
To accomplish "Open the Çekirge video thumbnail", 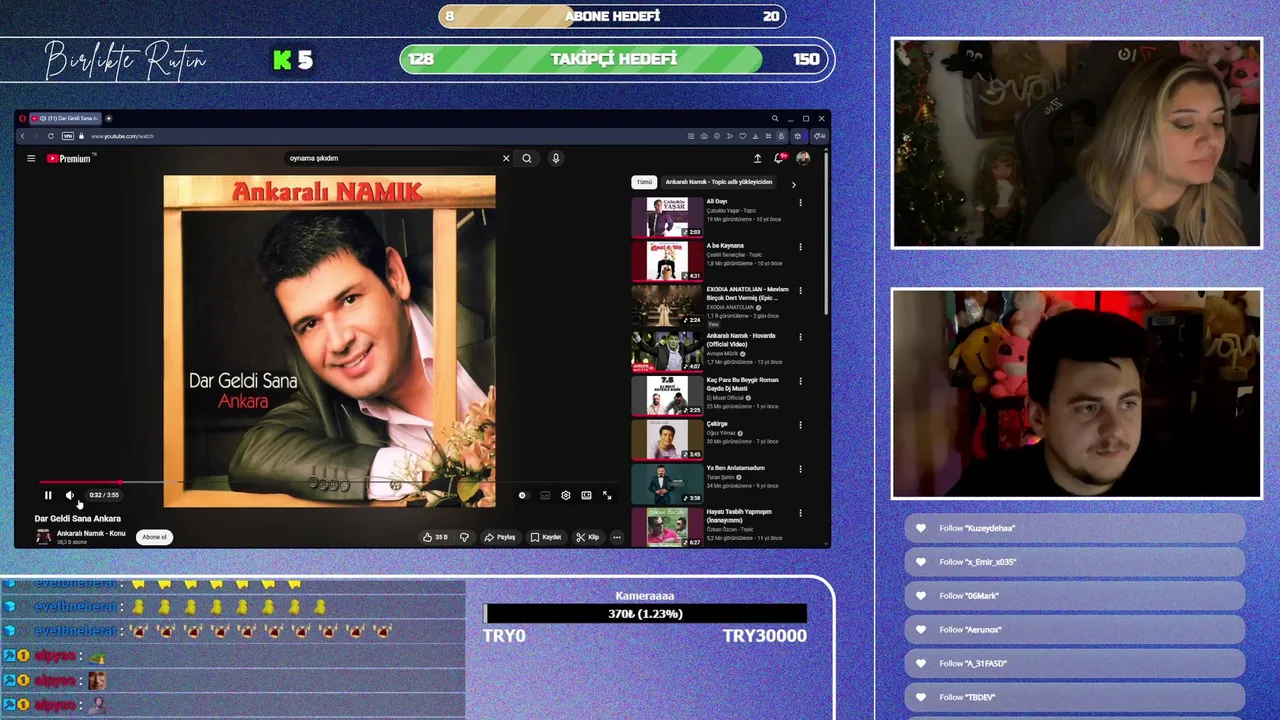I will click(666, 440).
